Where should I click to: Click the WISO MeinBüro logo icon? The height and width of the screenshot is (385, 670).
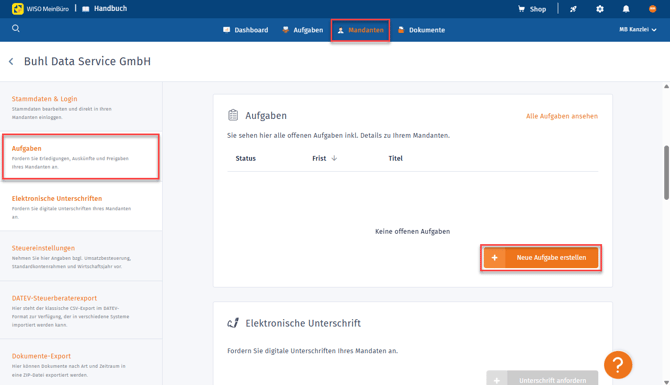(18, 9)
